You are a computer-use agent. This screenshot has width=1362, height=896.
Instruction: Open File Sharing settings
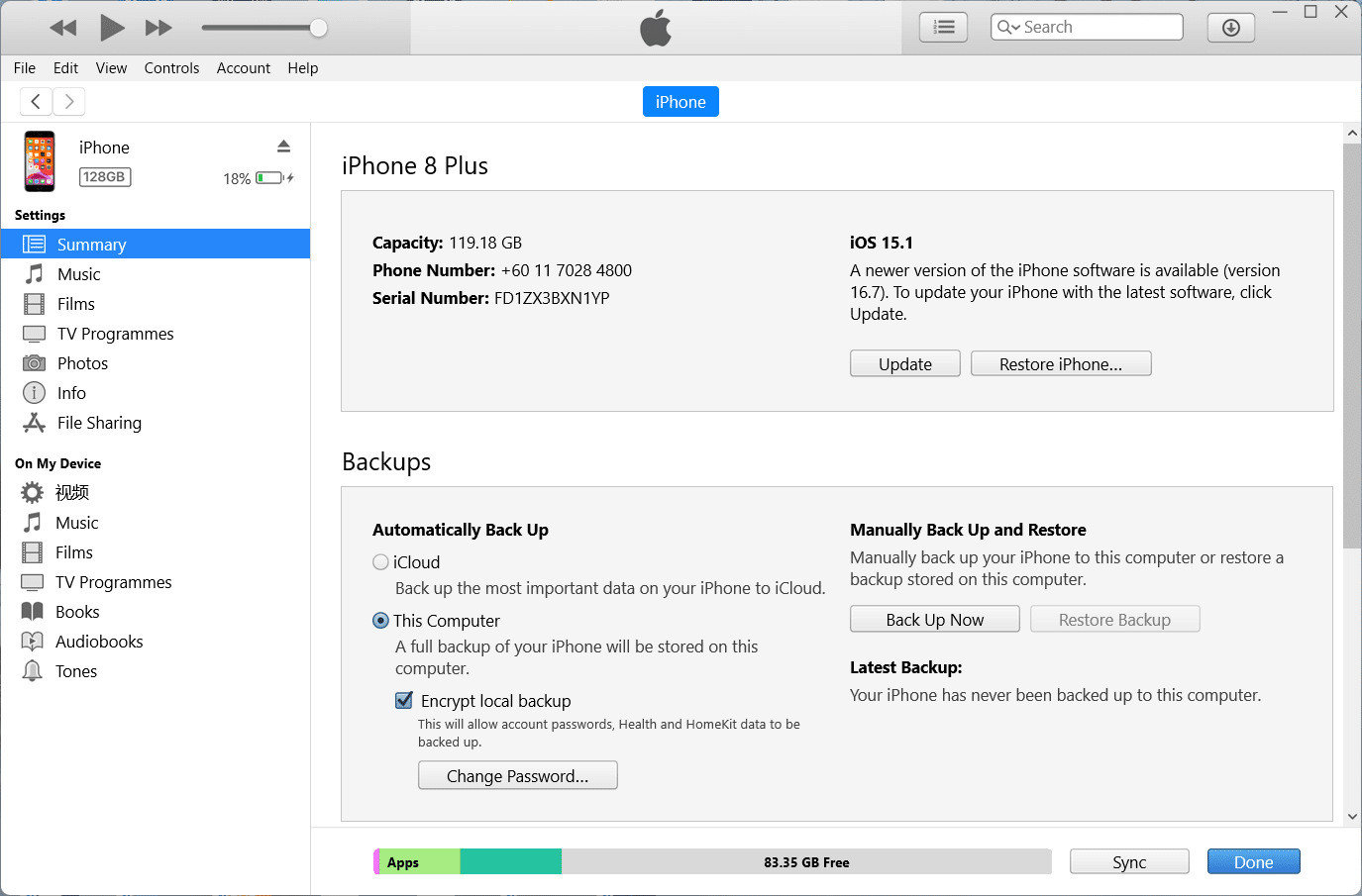[x=156, y=423]
